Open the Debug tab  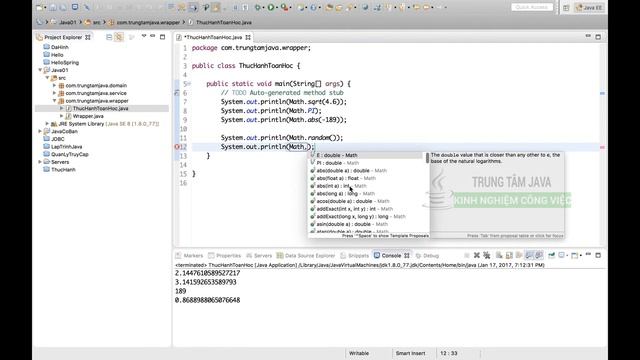point(427,256)
